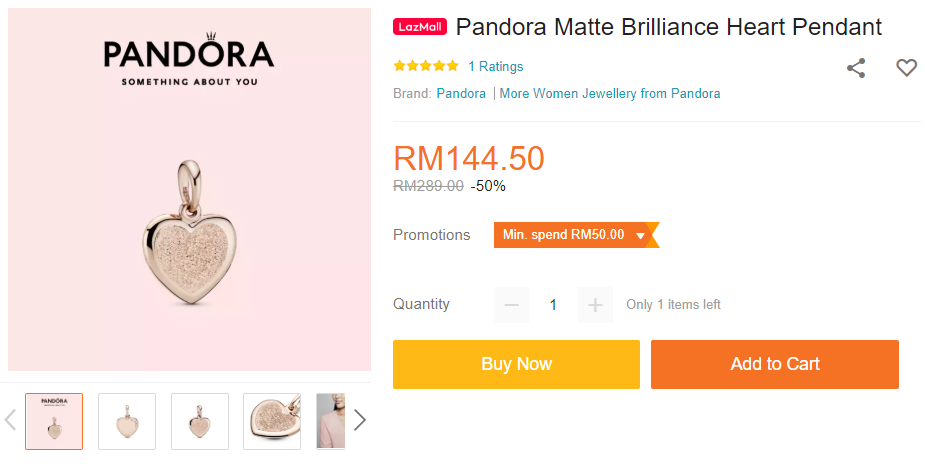925x466 pixels.
Task: Decrease quantity with the minus button
Action: pyautogui.click(x=511, y=305)
